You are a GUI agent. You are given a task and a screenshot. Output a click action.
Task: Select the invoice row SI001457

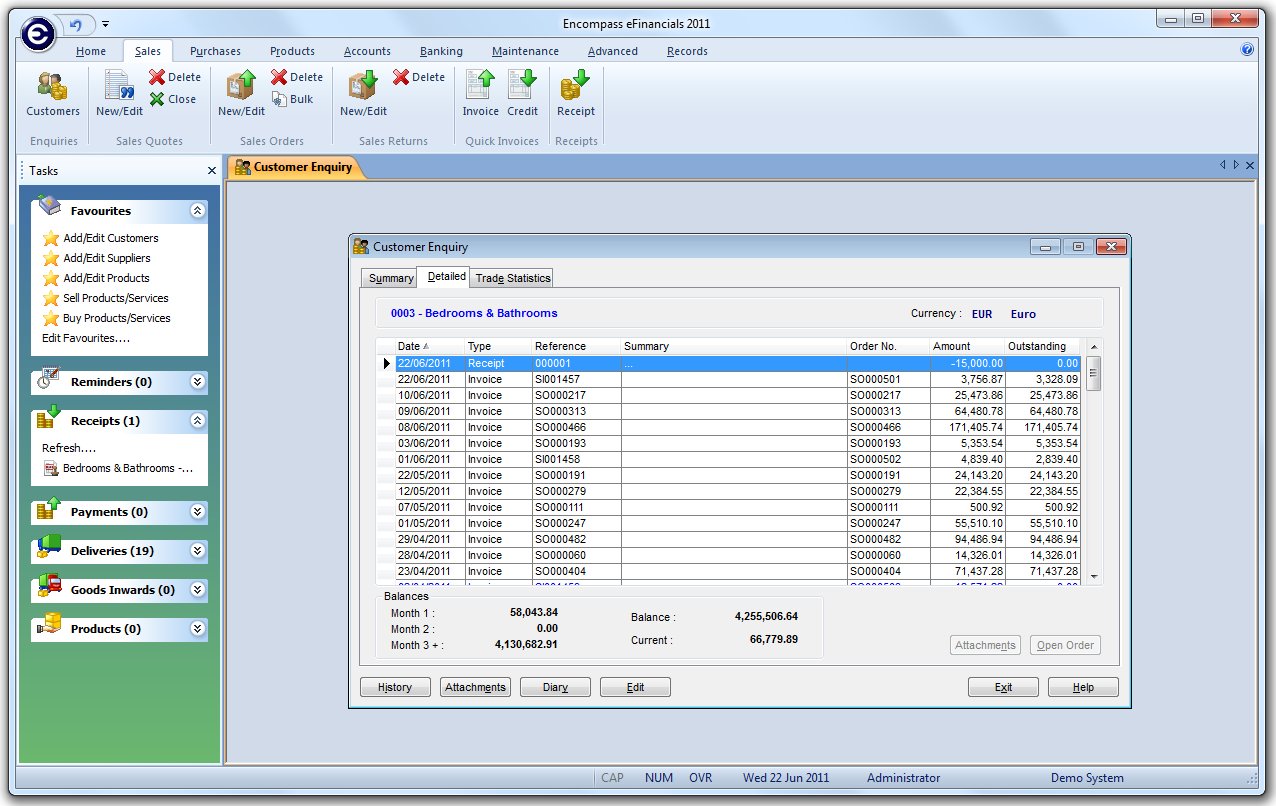(x=738, y=380)
